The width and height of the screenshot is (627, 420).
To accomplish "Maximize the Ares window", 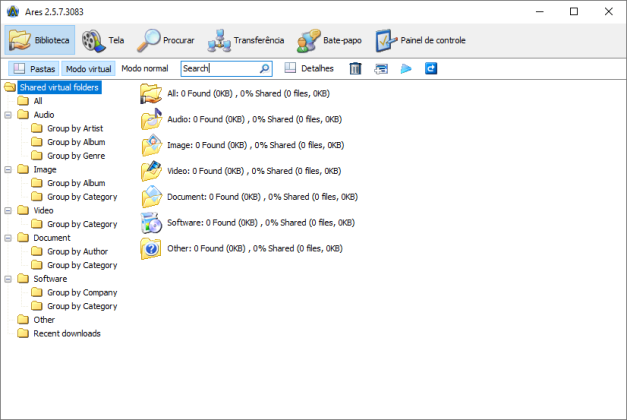I will pos(574,12).
